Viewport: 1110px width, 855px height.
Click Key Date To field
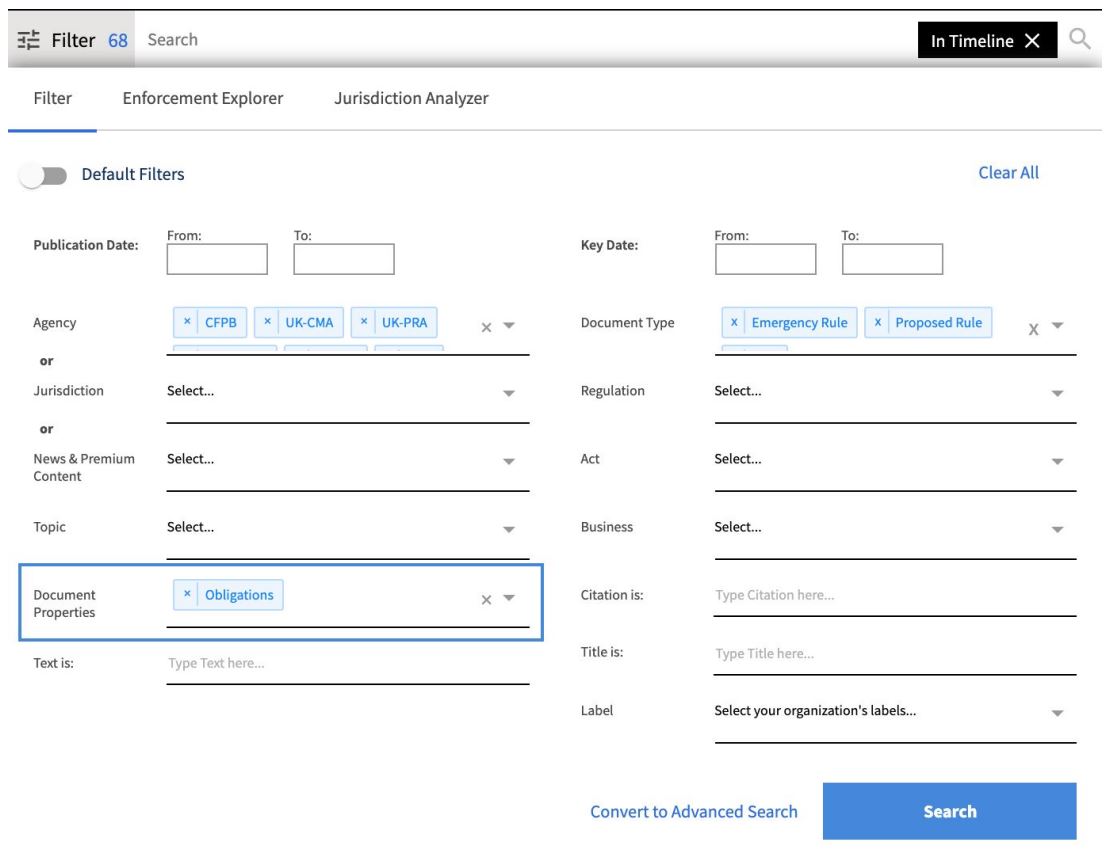(892, 259)
